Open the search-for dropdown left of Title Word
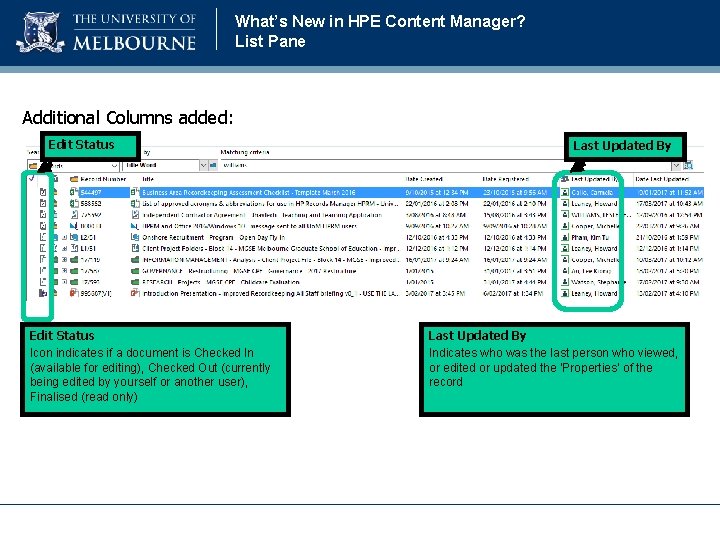Viewport: 720px width, 540px height. pos(114,165)
